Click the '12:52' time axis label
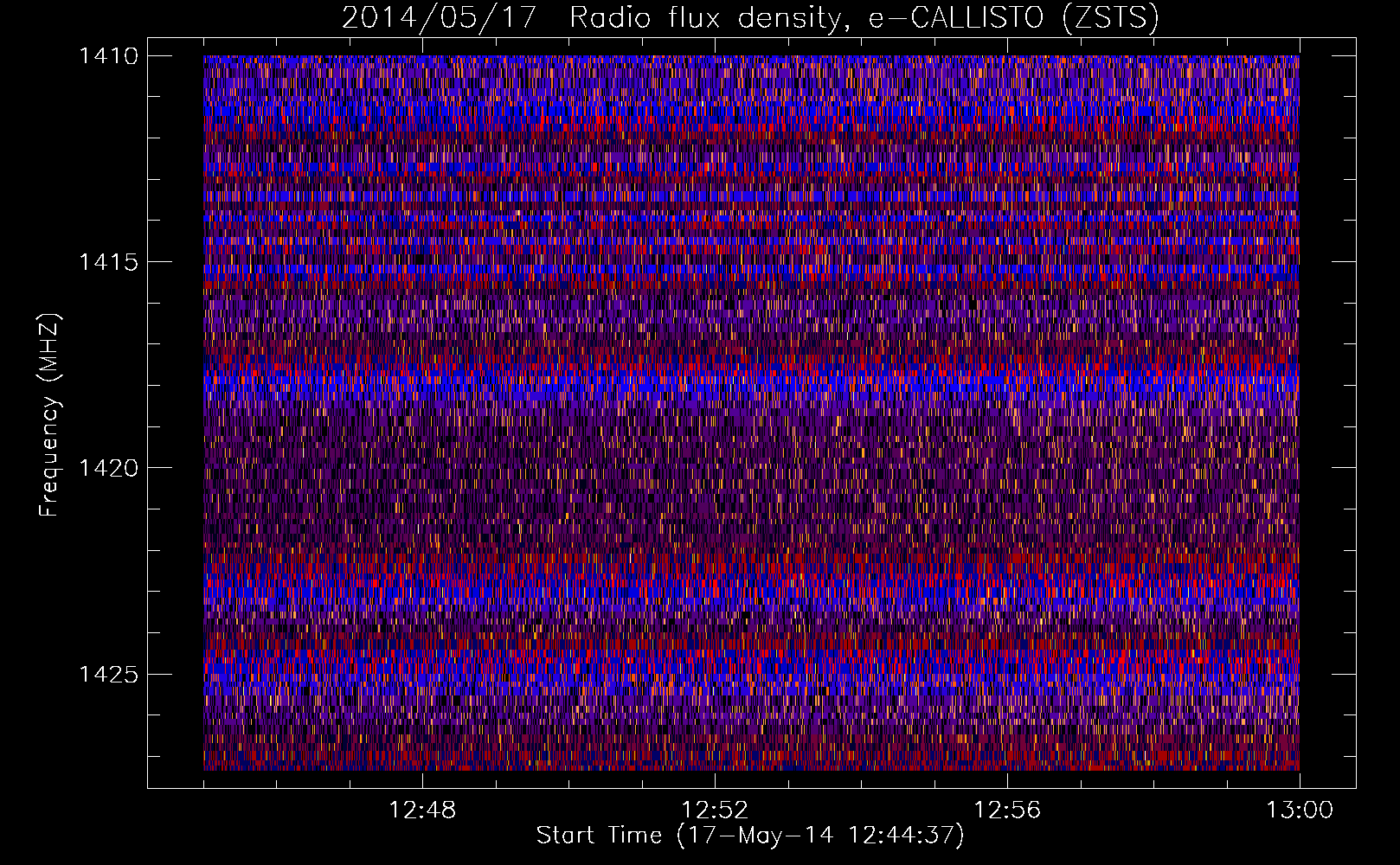Viewport: 1400px width, 865px height. [x=715, y=811]
